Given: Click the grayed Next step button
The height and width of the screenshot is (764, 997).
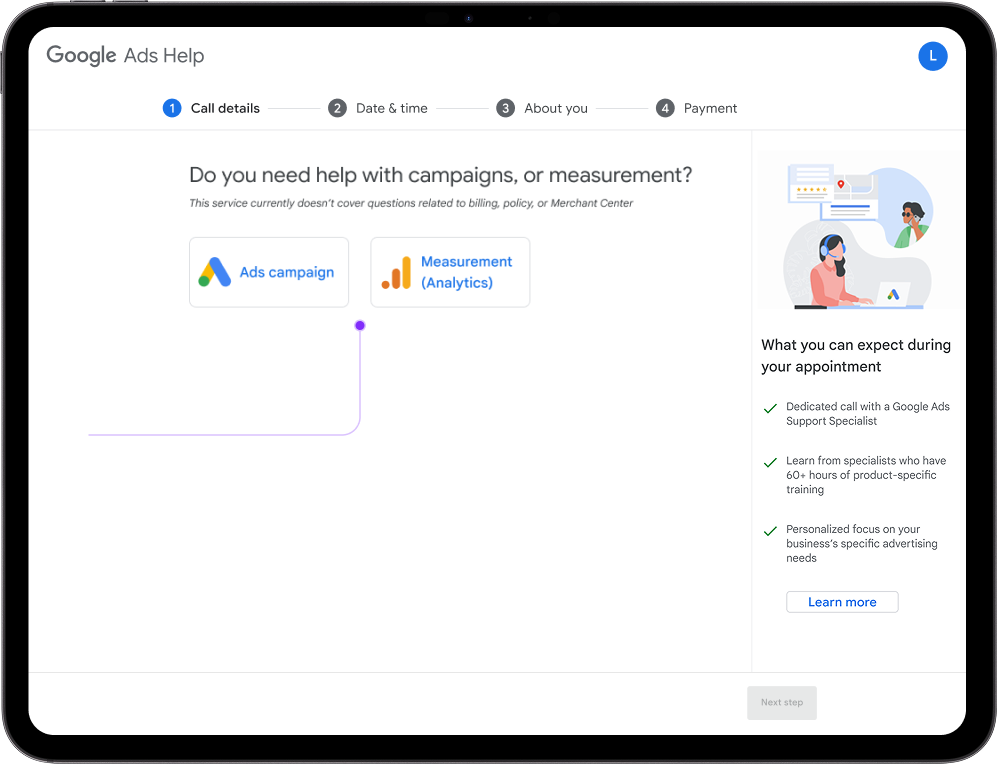Looking at the screenshot, I should 781,702.
